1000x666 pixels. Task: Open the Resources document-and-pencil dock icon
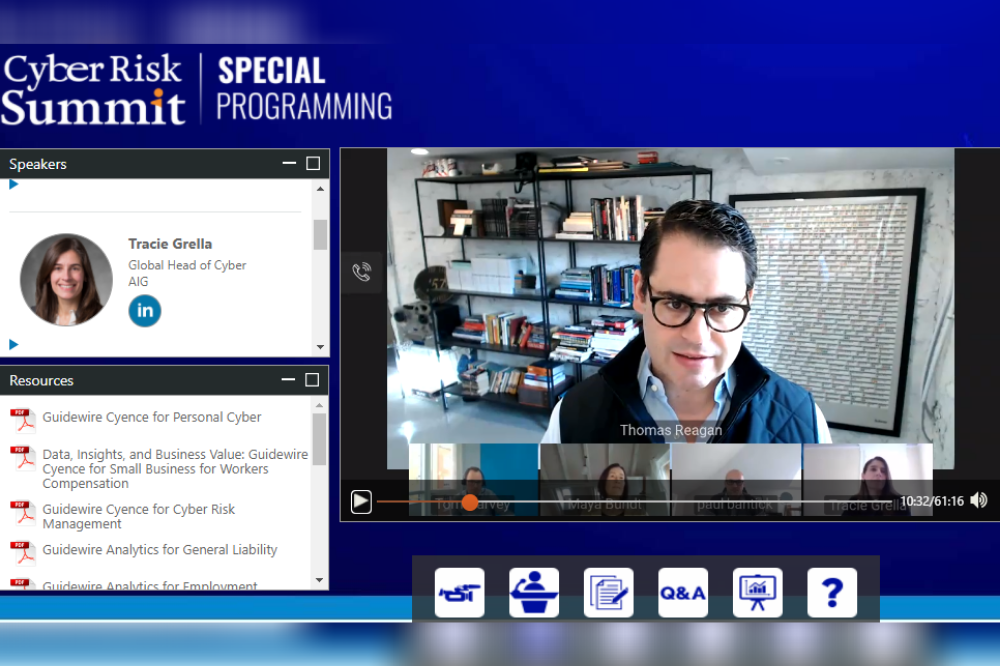tap(608, 593)
